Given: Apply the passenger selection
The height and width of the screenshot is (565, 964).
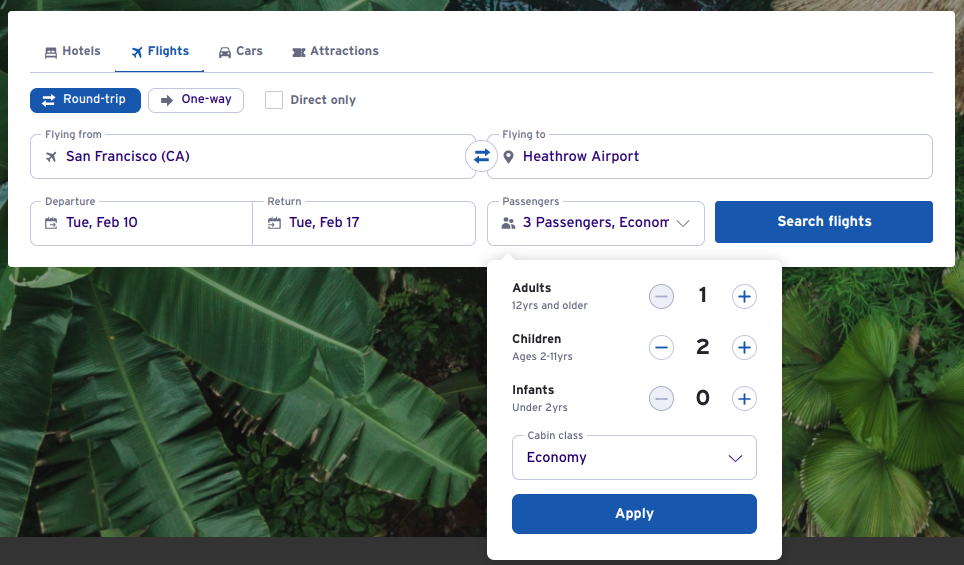Looking at the screenshot, I should 634,514.
